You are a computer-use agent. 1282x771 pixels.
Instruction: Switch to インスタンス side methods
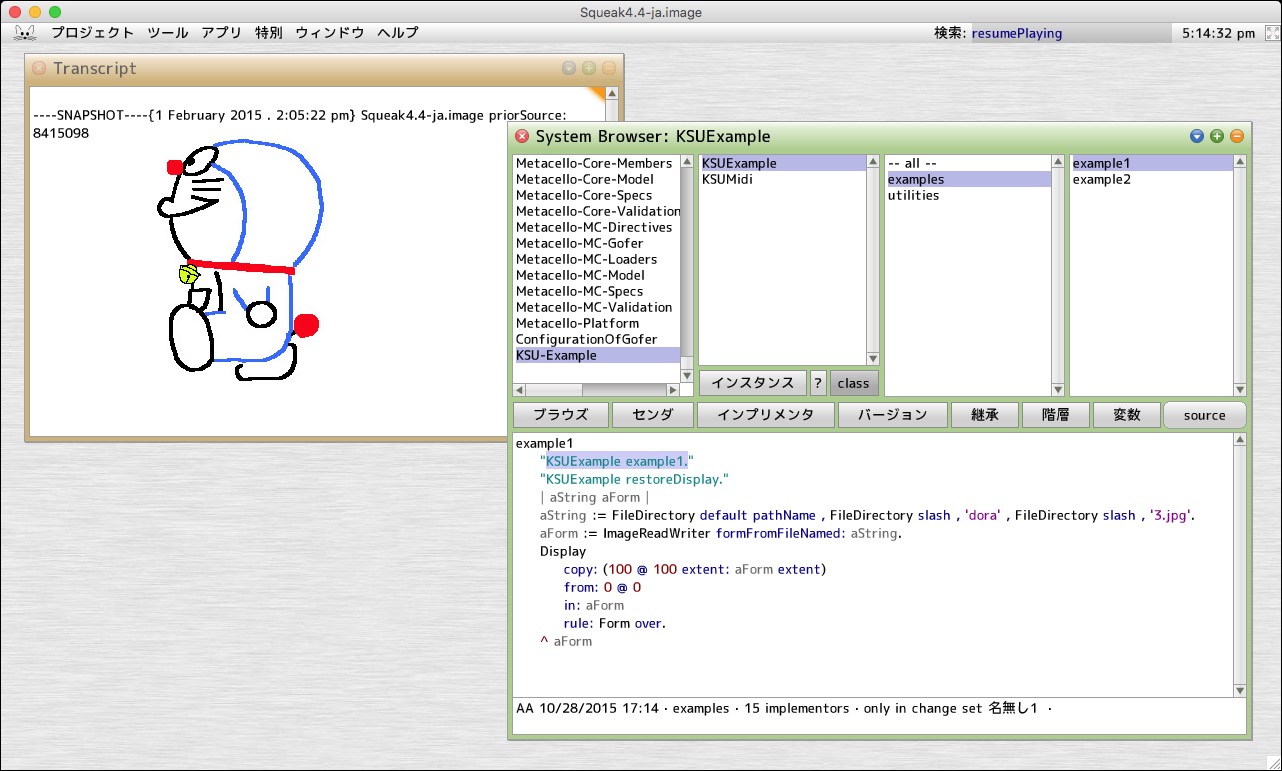coord(751,383)
